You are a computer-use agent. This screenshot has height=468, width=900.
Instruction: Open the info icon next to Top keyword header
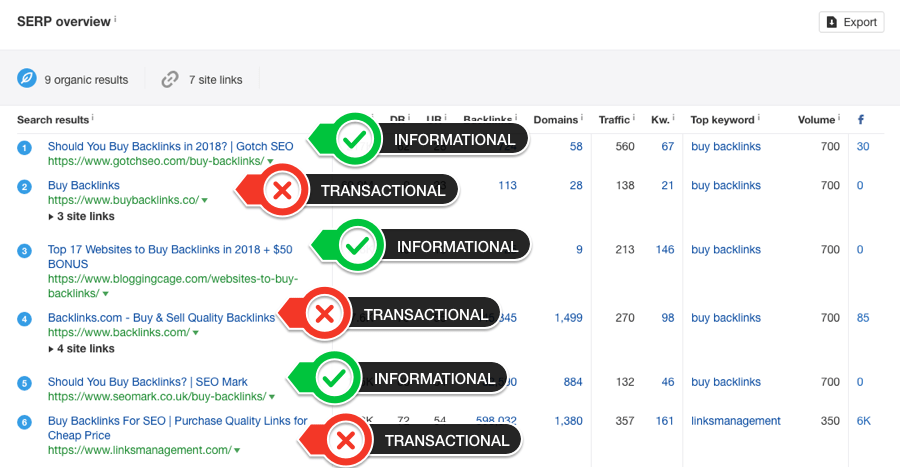(x=758, y=117)
